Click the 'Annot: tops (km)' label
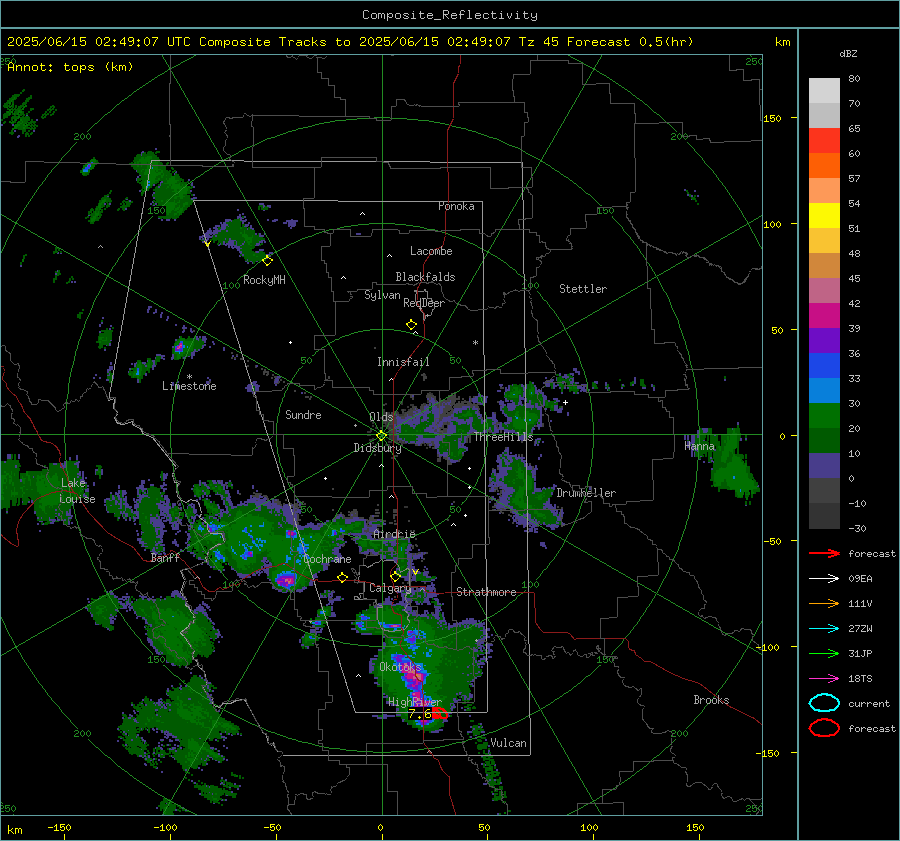This screenshot has height=841, width=900. [x=70, y=67]
